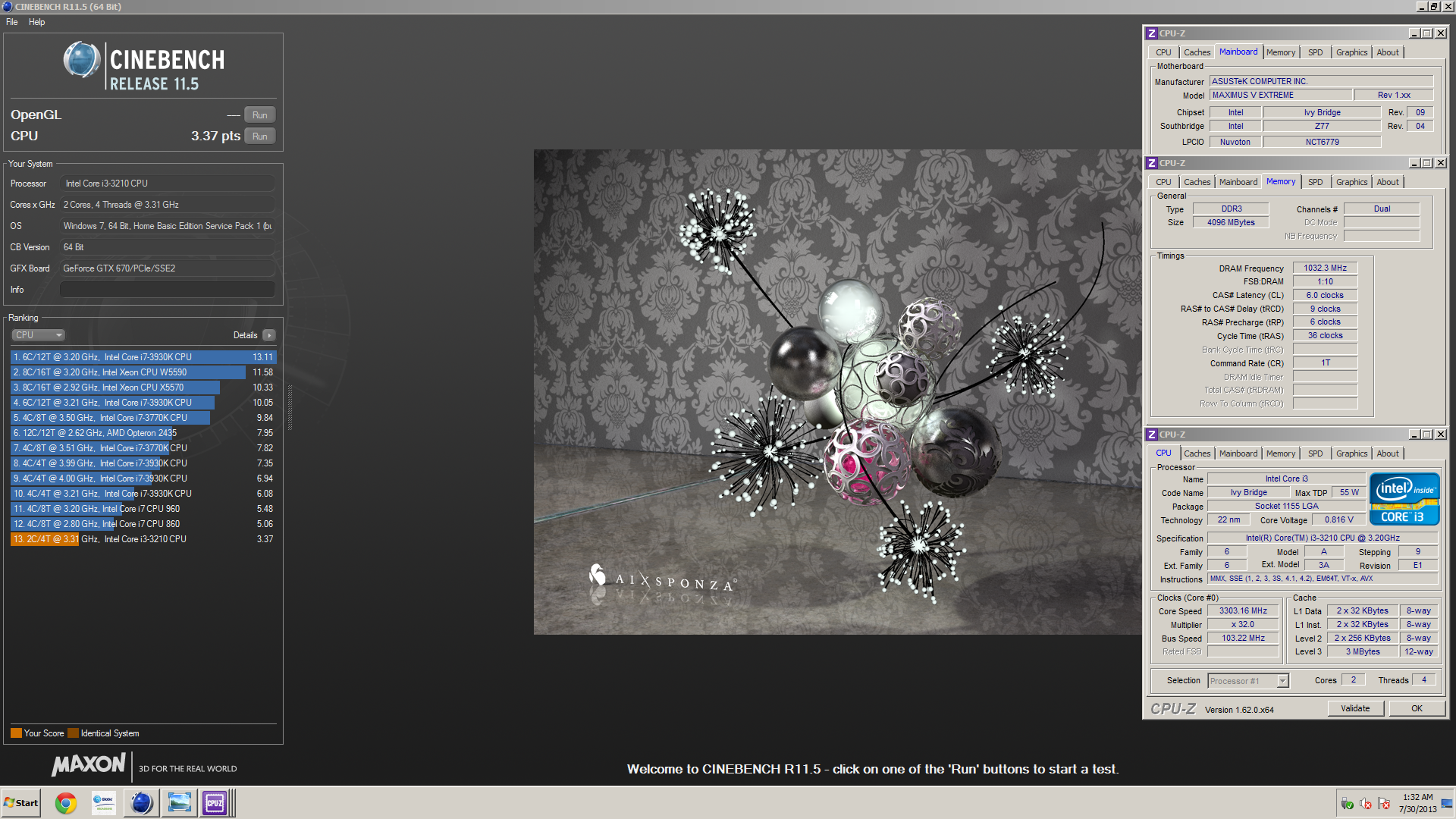Switch to Mainboard tab in CPU window
Viewport: 1456px width, 819px height.
(1238, 453)
